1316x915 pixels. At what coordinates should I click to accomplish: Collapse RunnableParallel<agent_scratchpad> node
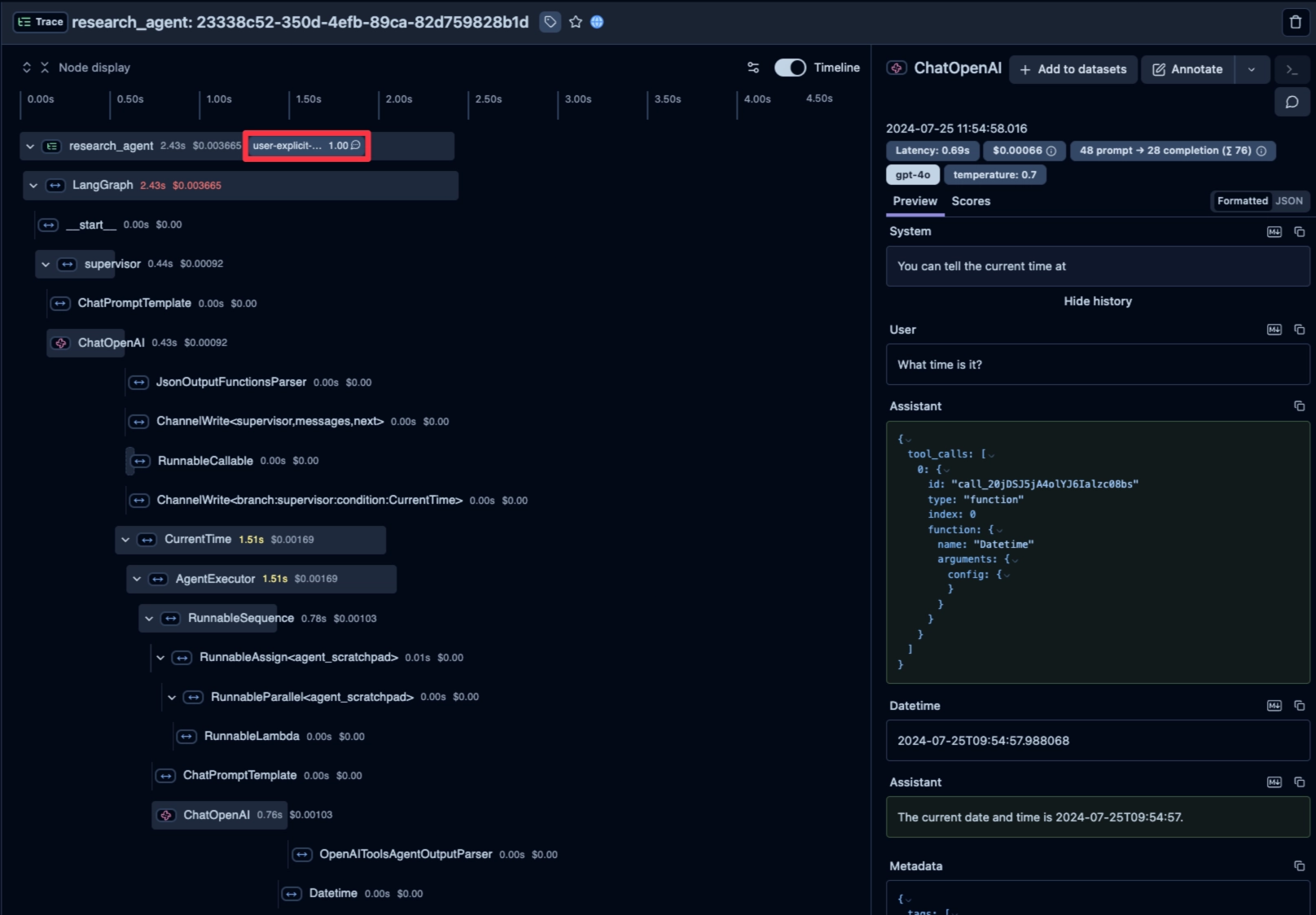(172, 698)
